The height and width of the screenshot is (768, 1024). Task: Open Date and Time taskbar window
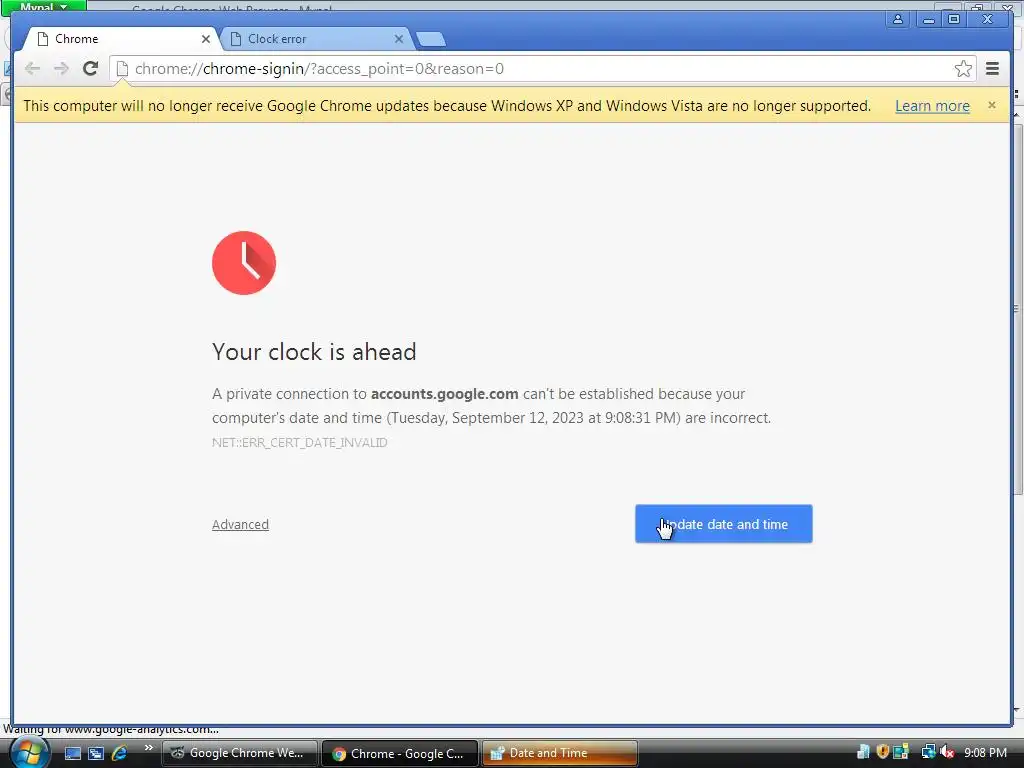point(560,753)
